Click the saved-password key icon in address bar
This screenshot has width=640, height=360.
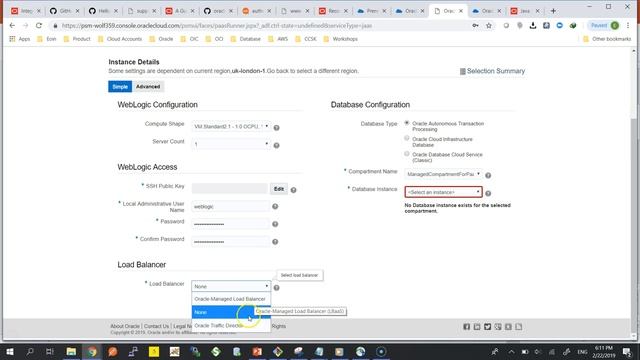[475, 25]
